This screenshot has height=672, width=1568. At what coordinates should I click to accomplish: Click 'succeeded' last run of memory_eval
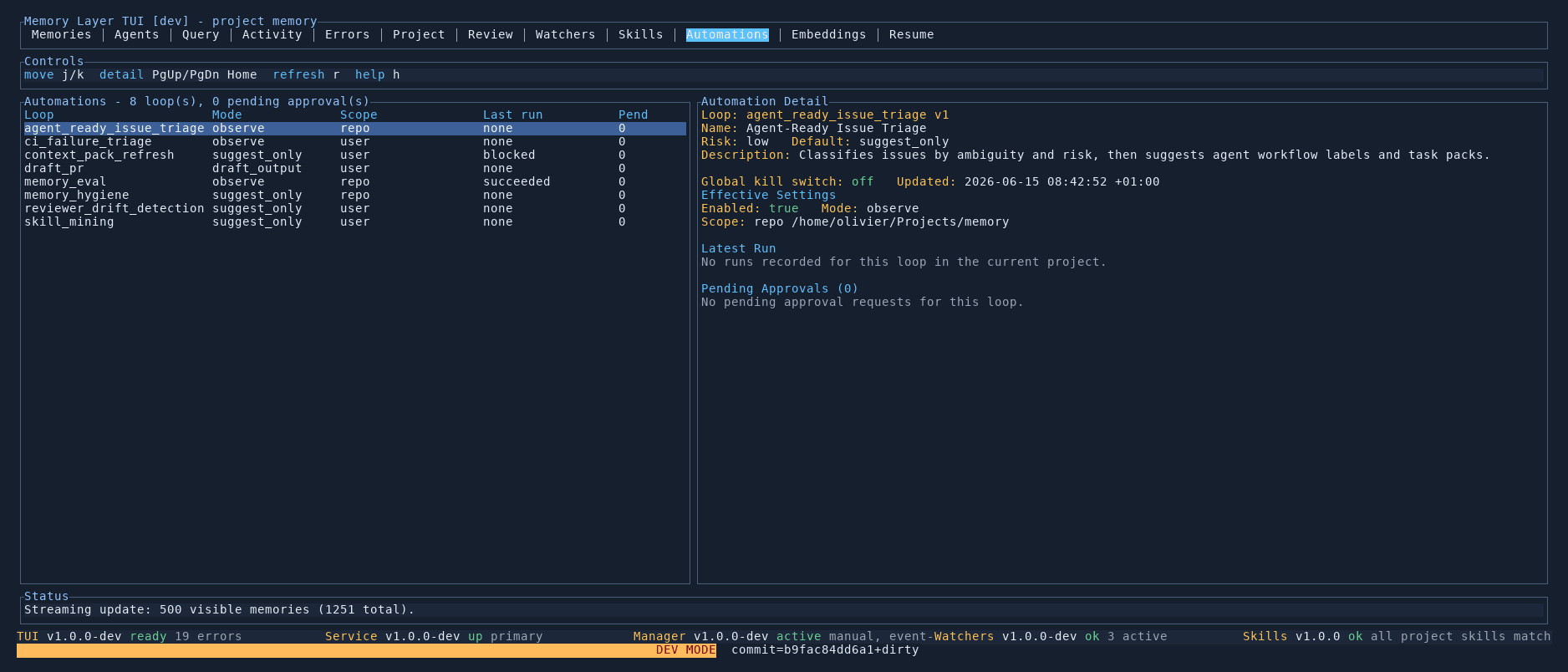point(517,181)
